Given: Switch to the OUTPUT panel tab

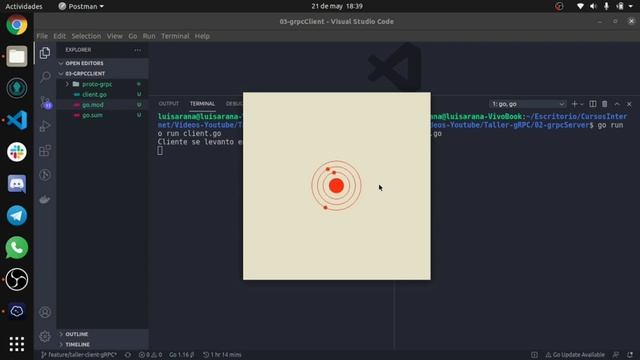Looking at the screenshot, I should tap(169, 104).
